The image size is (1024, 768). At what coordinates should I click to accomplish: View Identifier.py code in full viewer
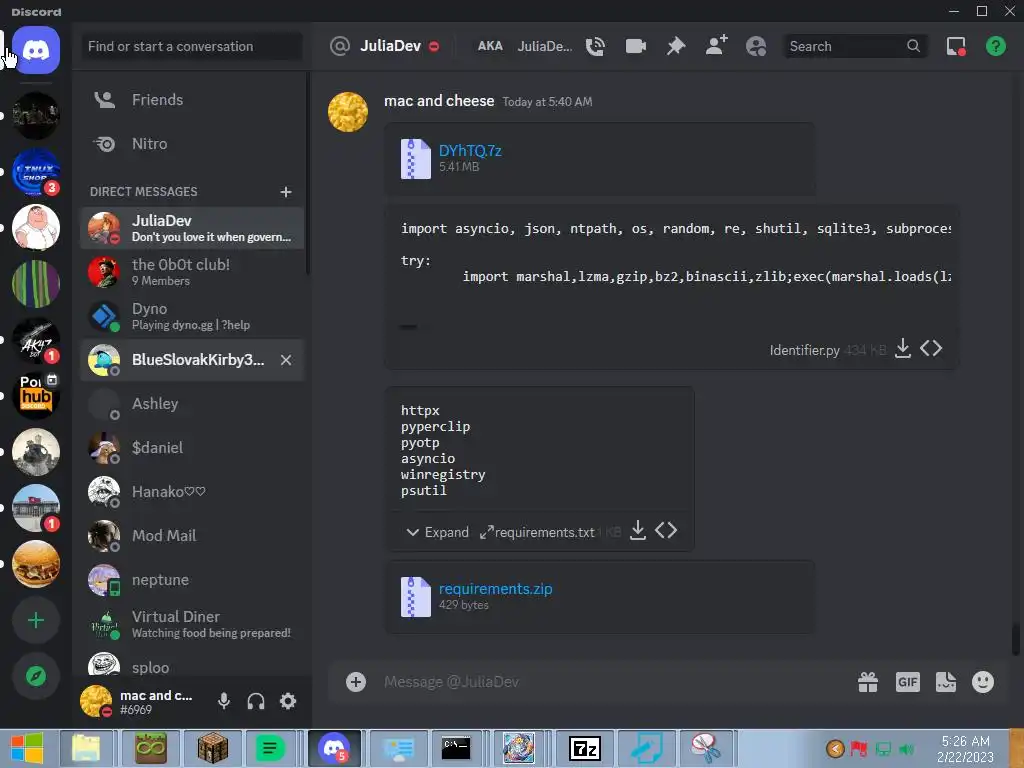tap(931, 348)
